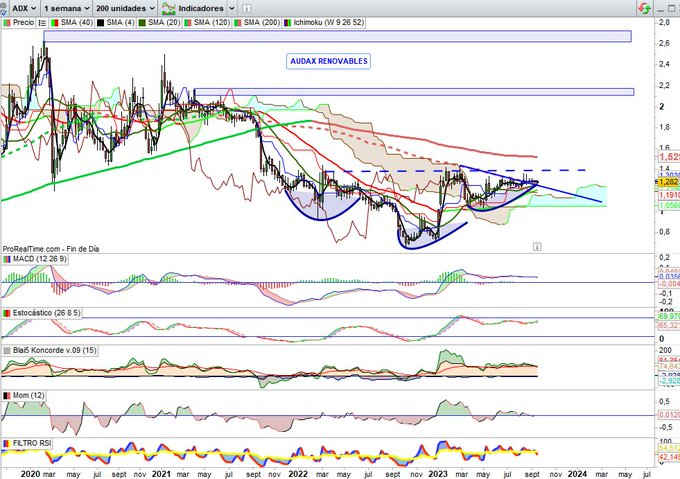Open Mom (12) indicator settings
The height and width of the screenshot is (479, 680).
(23, 395)
